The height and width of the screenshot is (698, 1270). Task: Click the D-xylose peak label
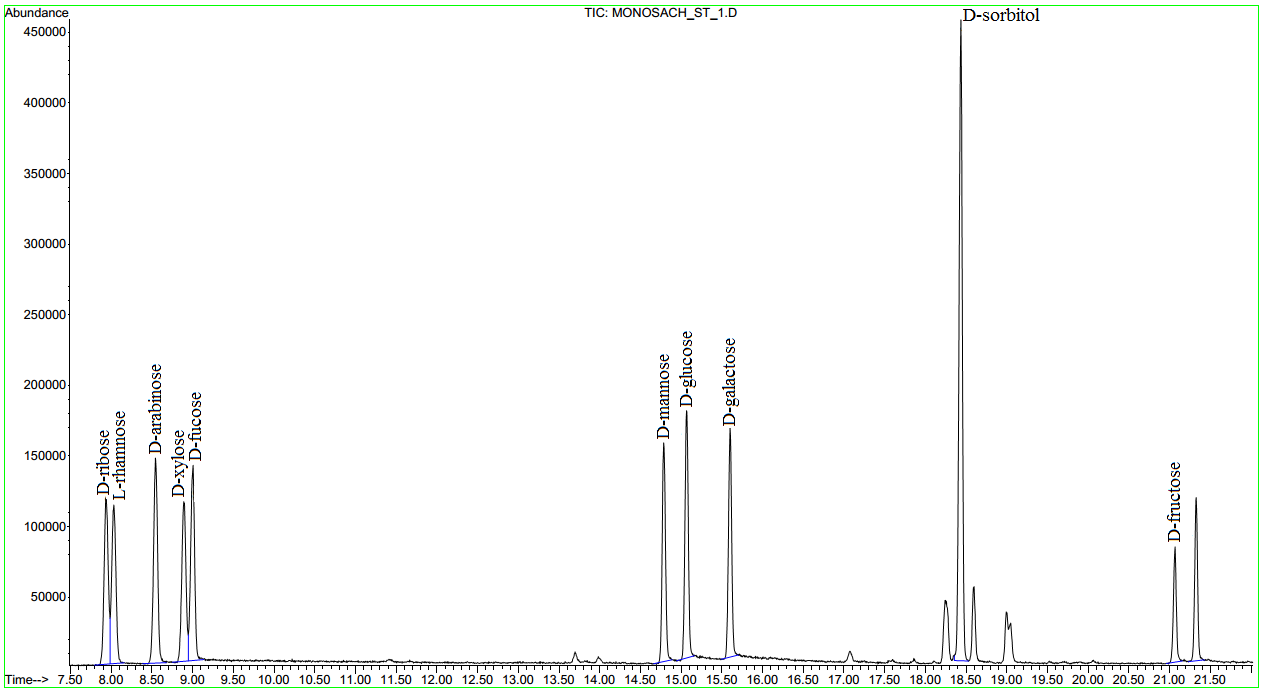(178, 462)
